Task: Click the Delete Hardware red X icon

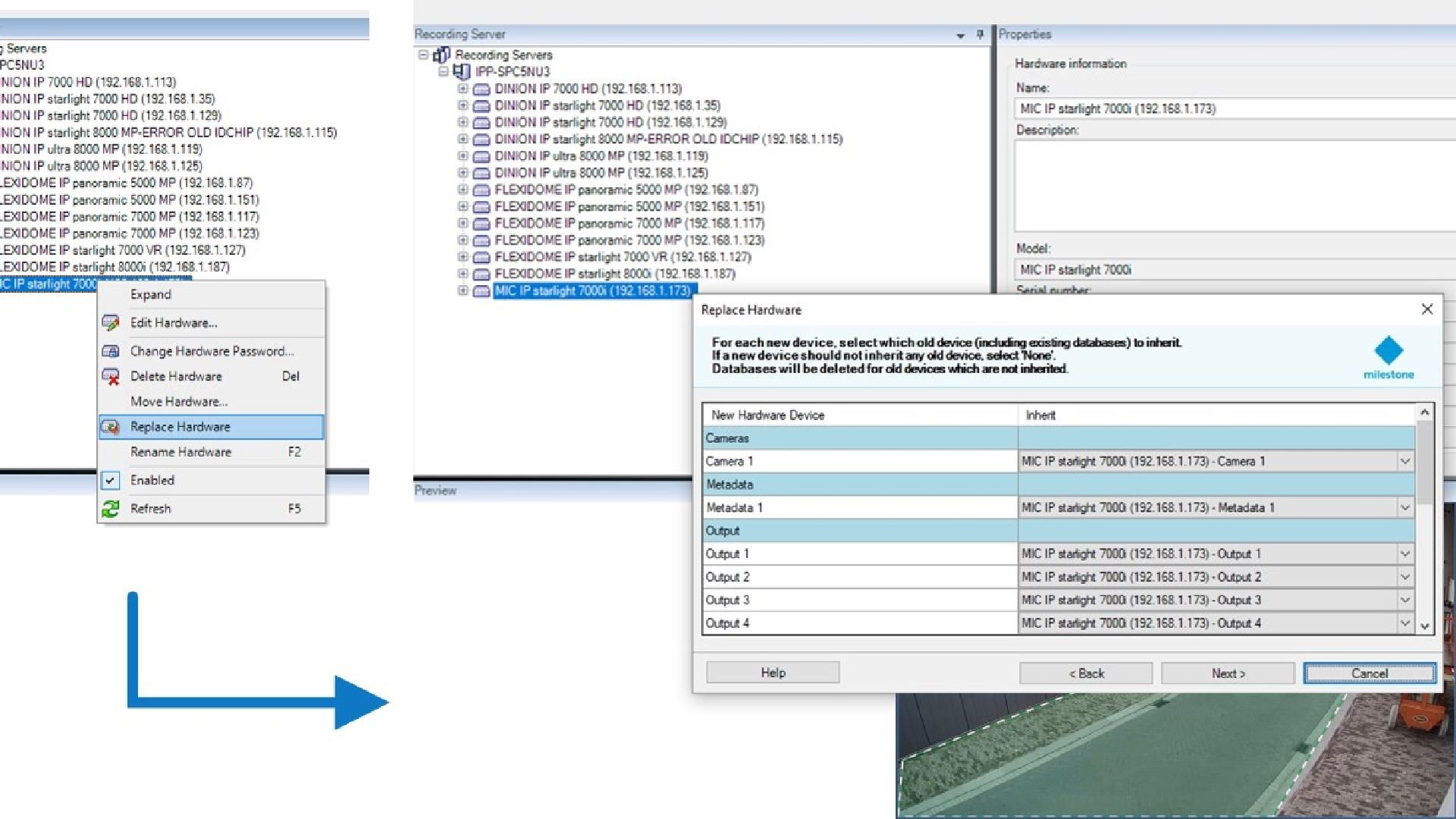Action: click(111, 376)
